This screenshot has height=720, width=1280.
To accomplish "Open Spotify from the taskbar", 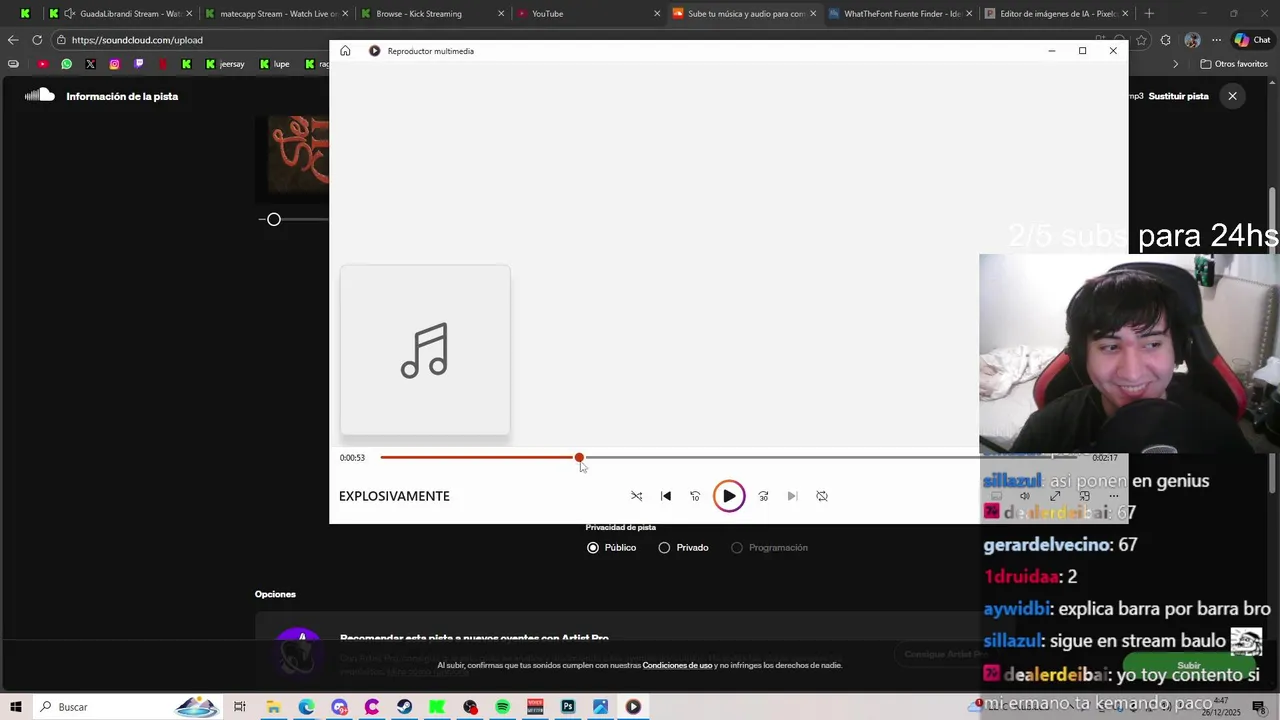I will pos(502,707).
